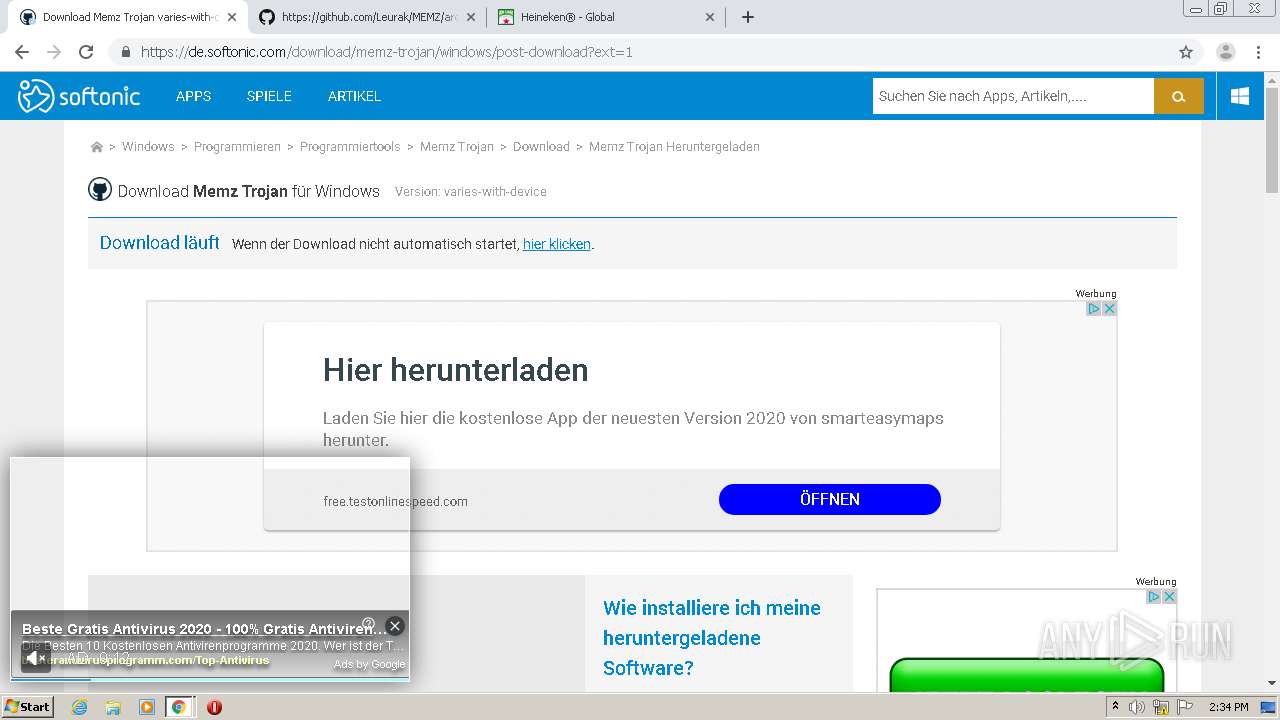Open the APPS menu

coord(193,96)
